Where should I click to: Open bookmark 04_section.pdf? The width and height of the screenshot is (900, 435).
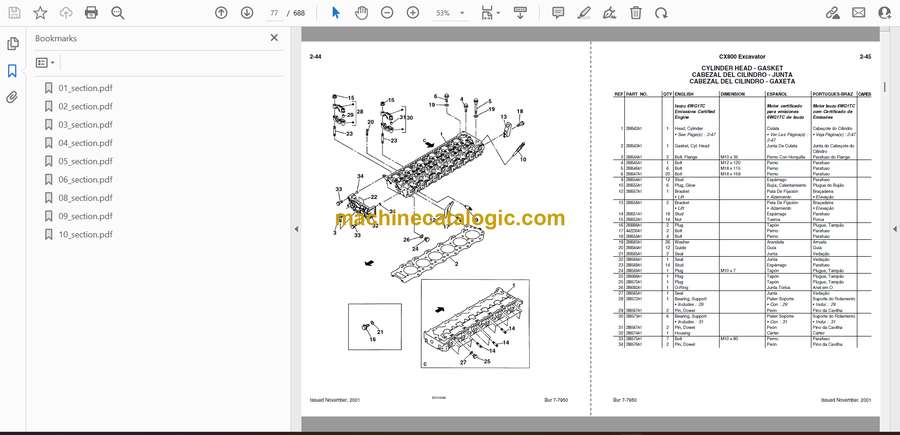(x=85, y=143)
